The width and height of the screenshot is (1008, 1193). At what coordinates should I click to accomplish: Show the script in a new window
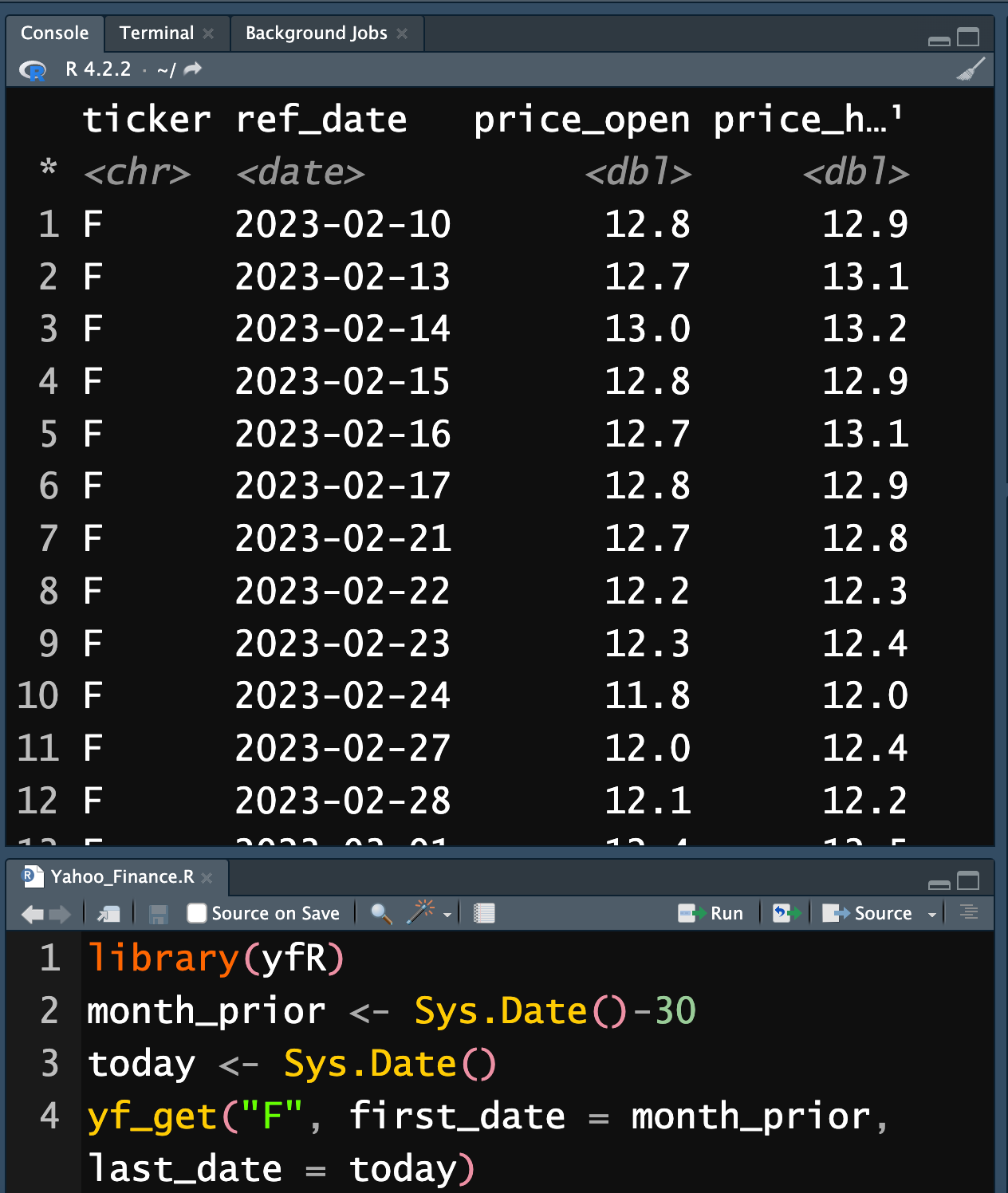108,914
